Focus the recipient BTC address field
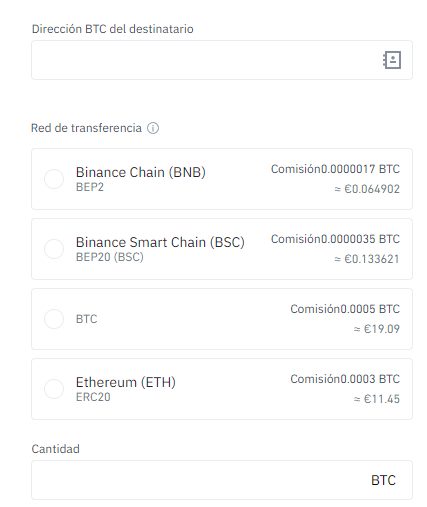Image resolution: width=427 pixels, height=507 pixels. point(222,60)
